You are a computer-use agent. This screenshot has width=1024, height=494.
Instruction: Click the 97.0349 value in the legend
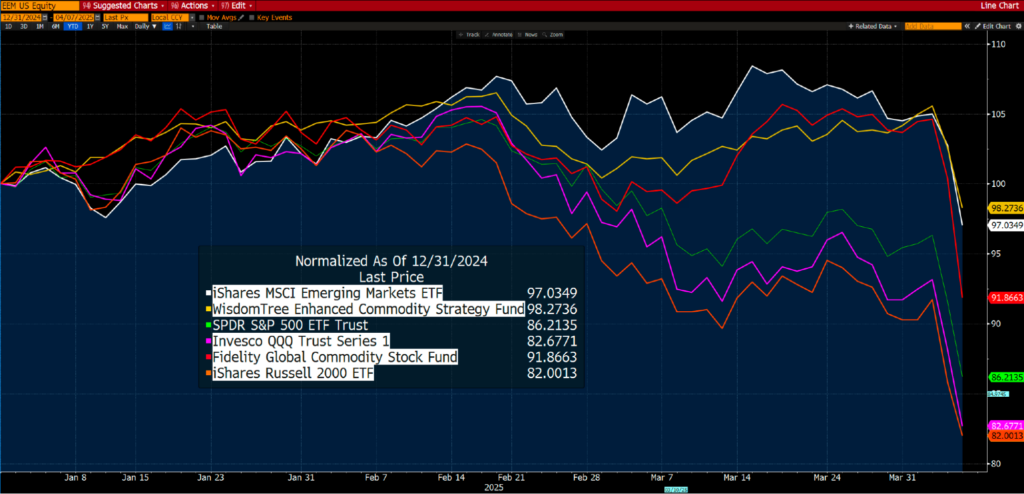552,292
